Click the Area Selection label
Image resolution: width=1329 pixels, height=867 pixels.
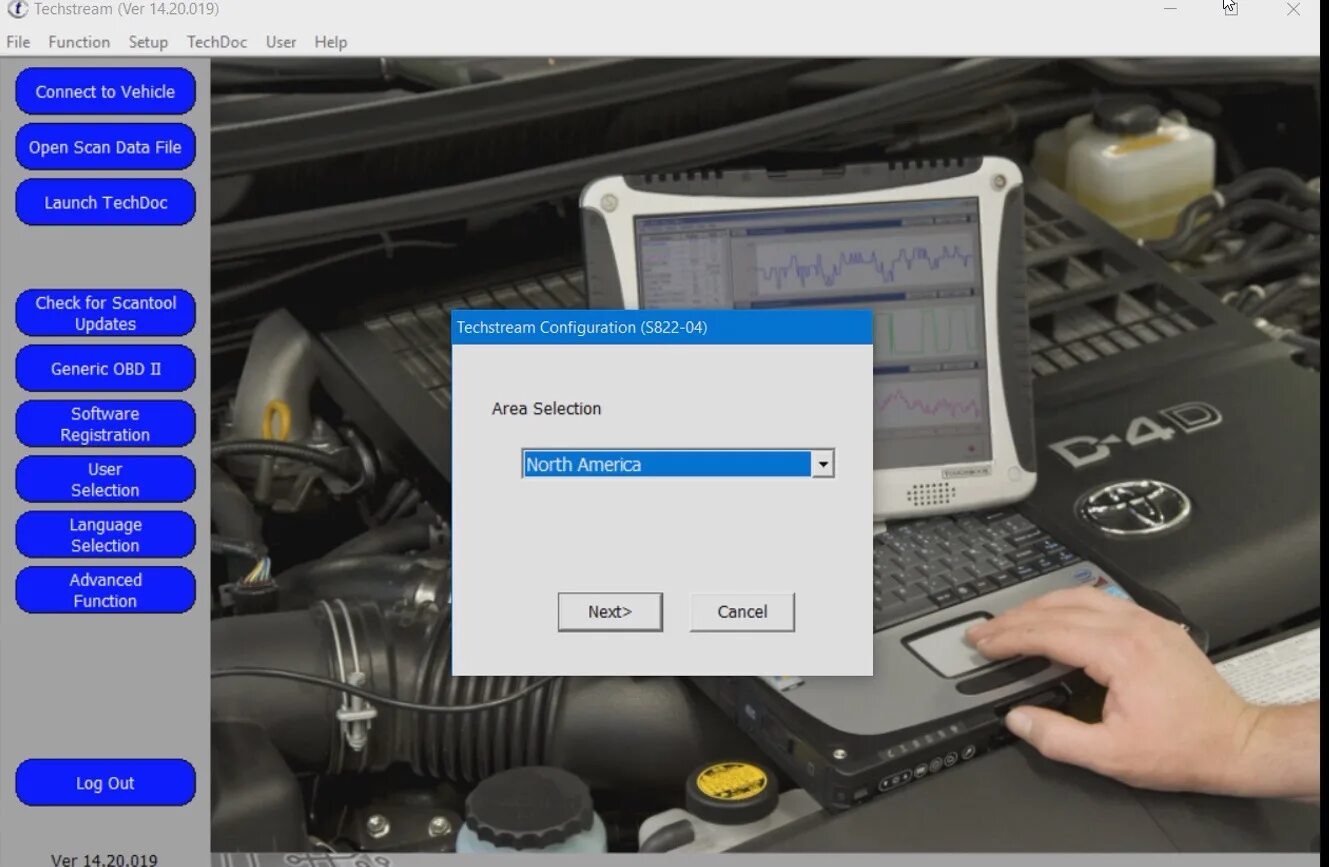[x=546, y=409]
